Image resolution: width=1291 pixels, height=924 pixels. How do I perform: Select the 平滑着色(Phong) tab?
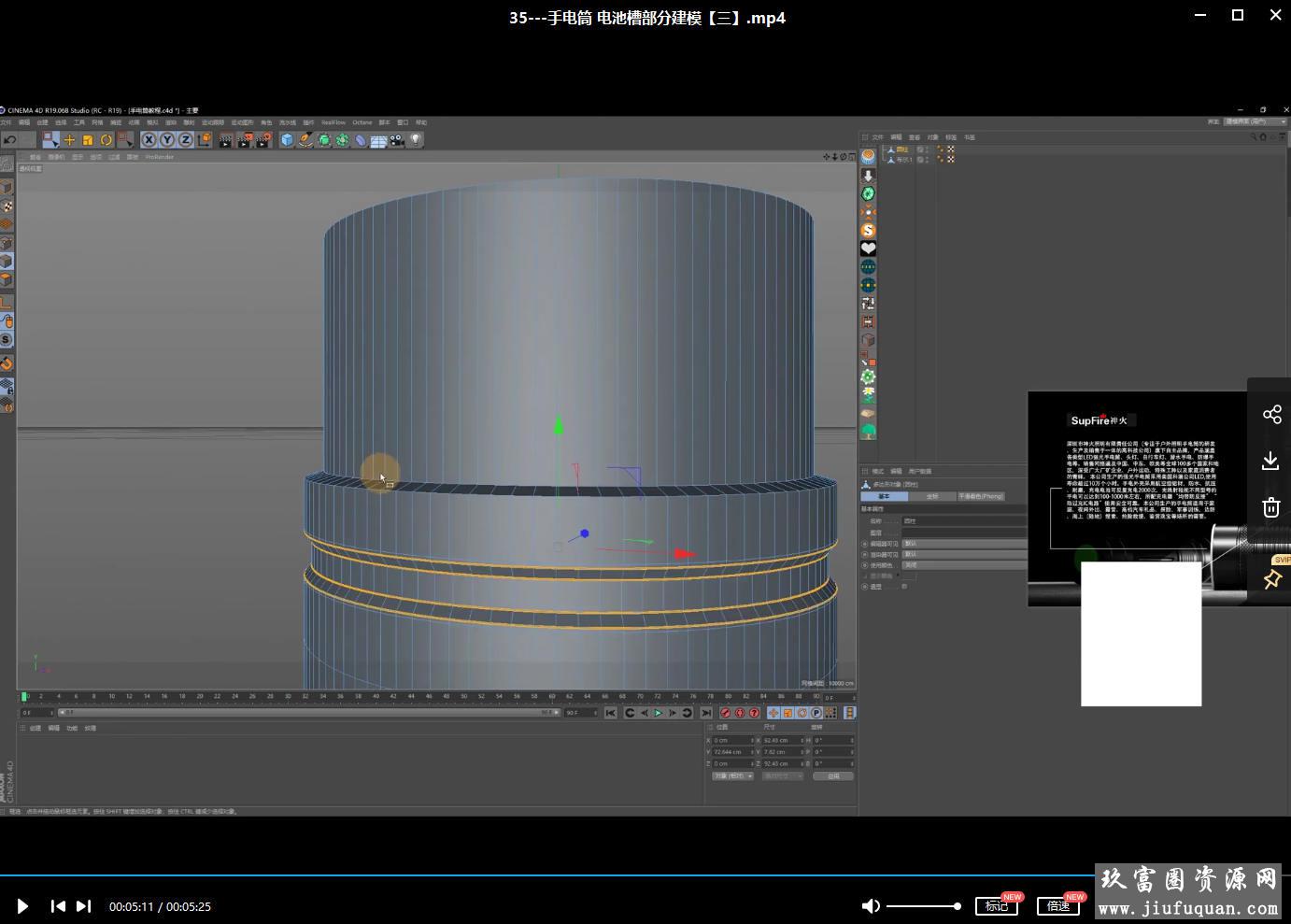pos(980,496)
